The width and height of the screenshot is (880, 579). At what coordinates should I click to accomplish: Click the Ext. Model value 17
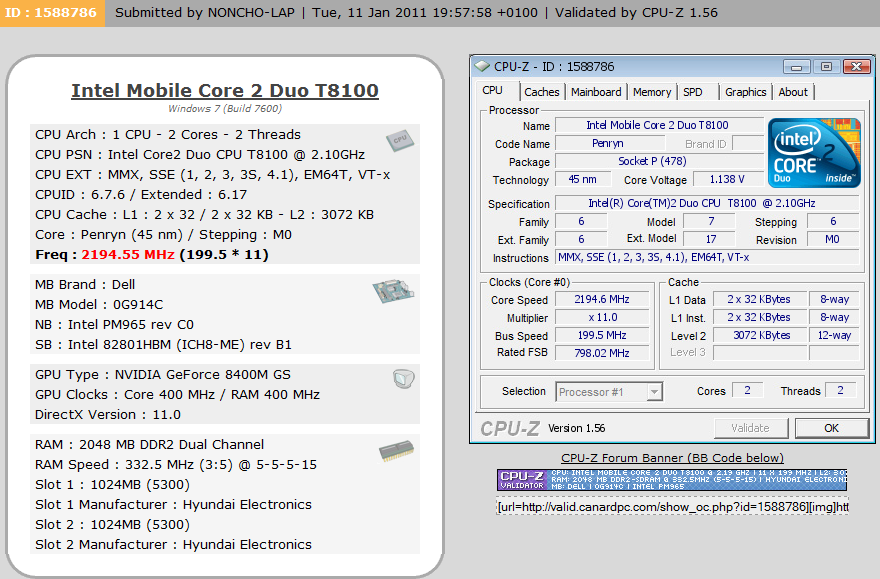[709, 240]
